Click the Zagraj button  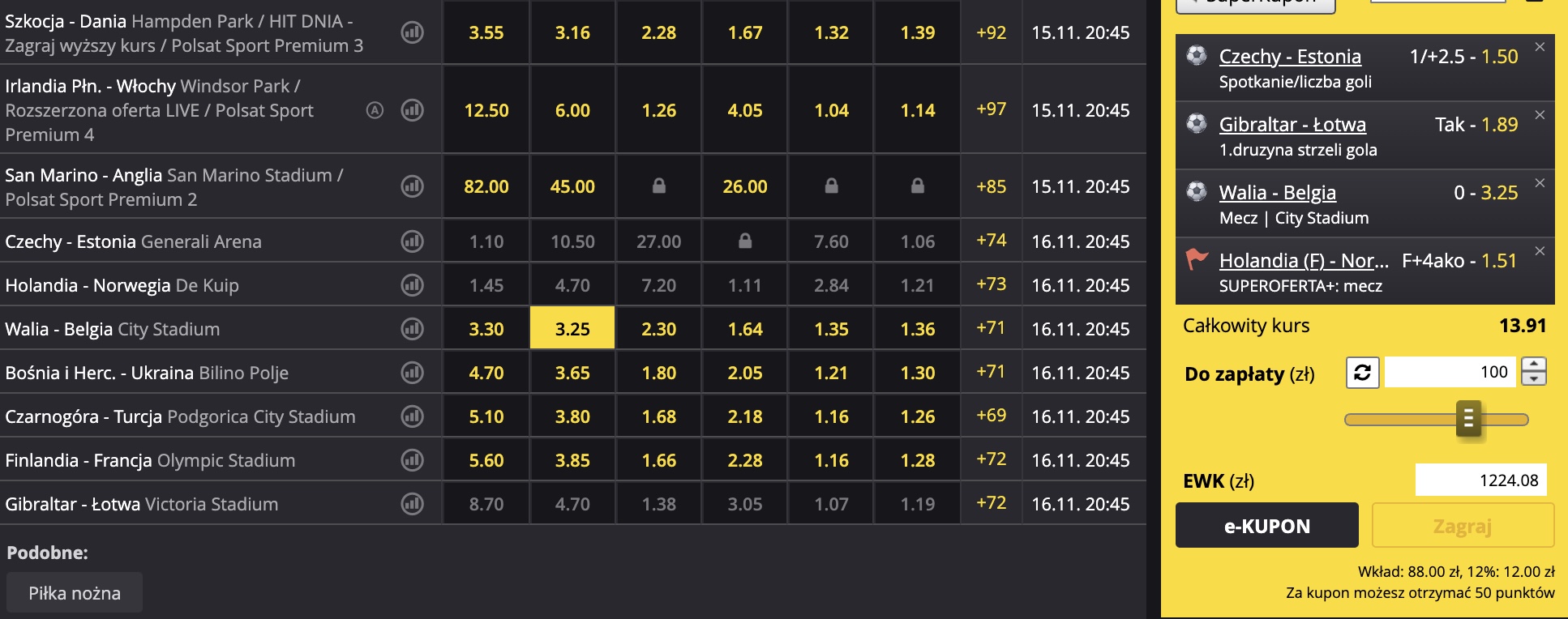1462,526
